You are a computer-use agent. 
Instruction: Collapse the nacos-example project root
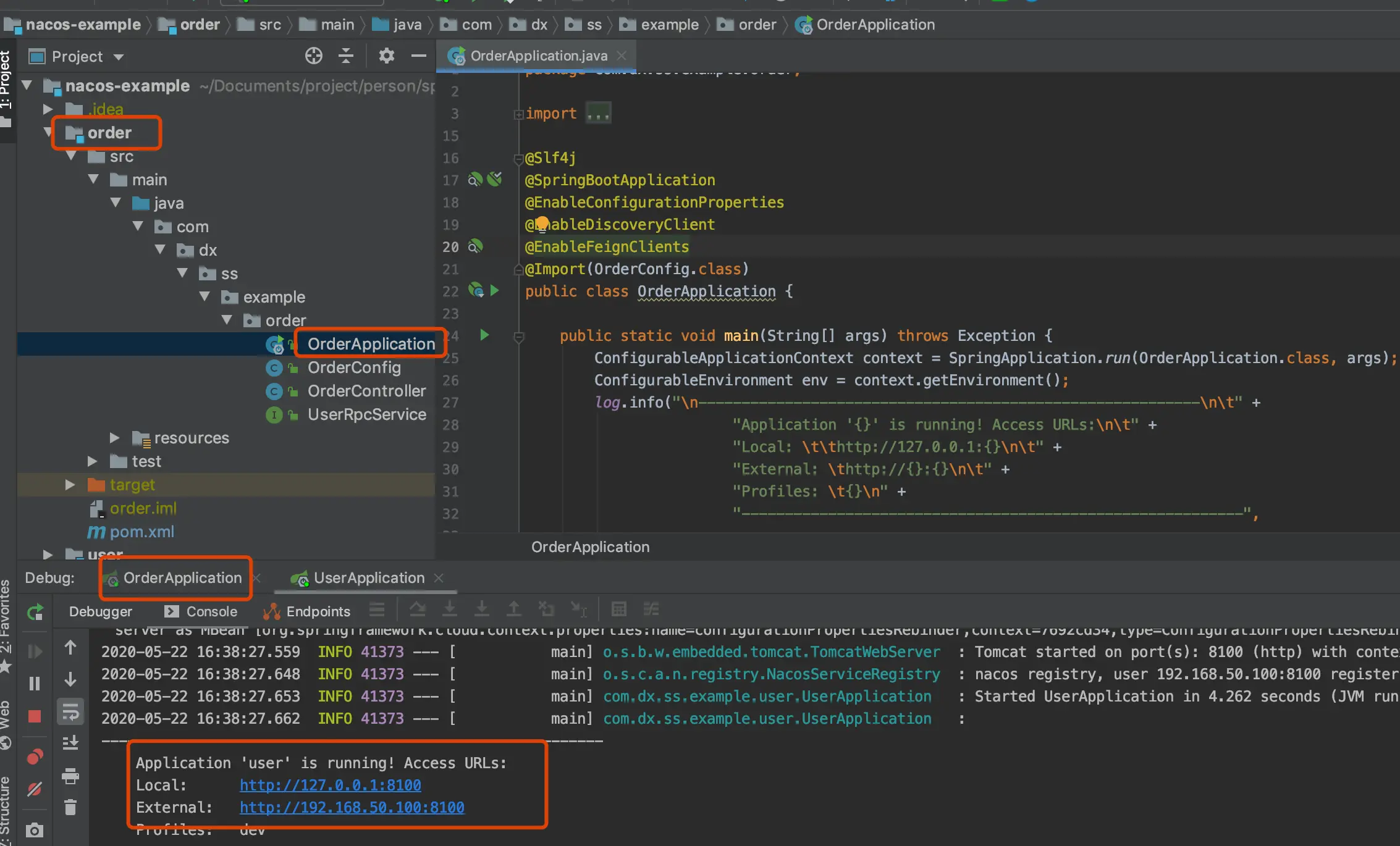(x=27, y=86)
